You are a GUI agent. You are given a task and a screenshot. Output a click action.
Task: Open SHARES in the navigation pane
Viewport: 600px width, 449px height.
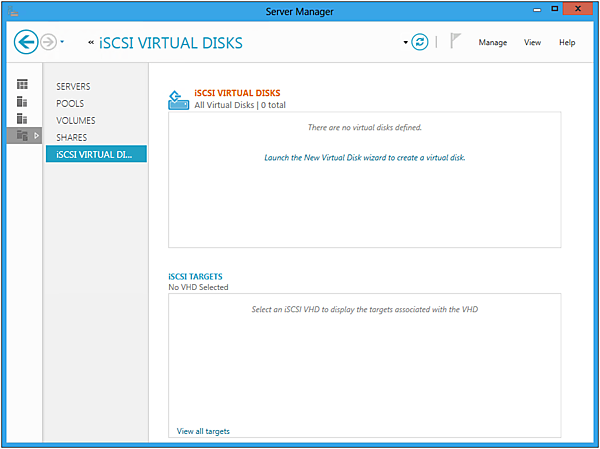pos(71,138)
